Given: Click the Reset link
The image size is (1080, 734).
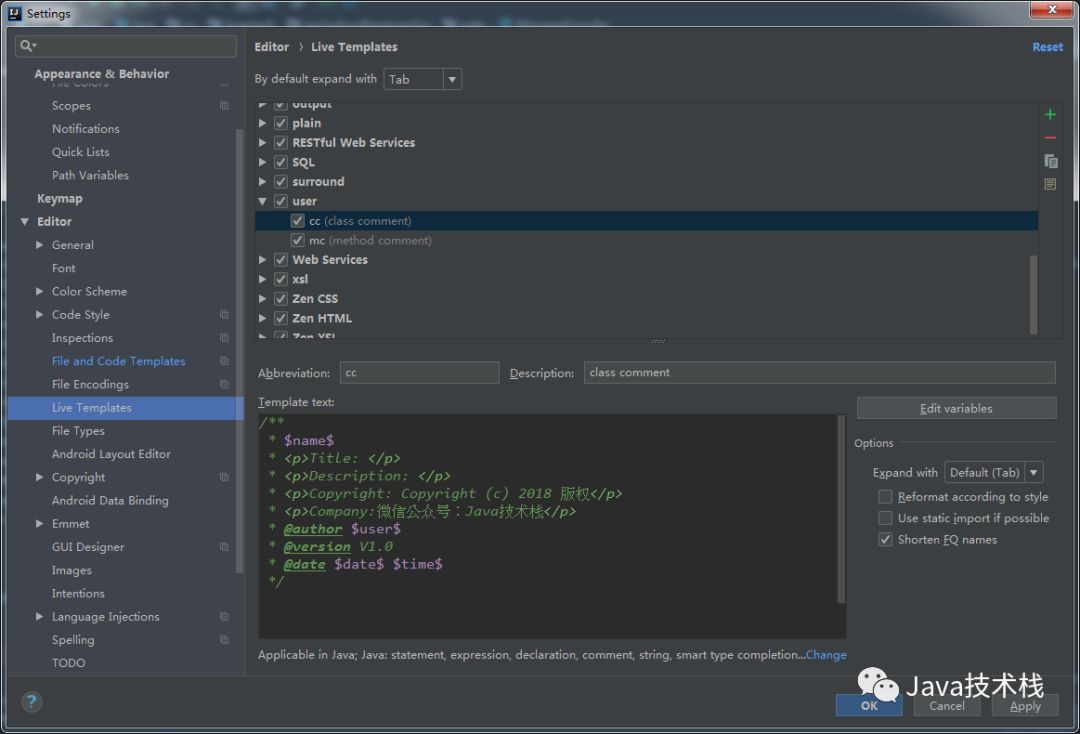Looking at the screenshot, I should 1047,47.
